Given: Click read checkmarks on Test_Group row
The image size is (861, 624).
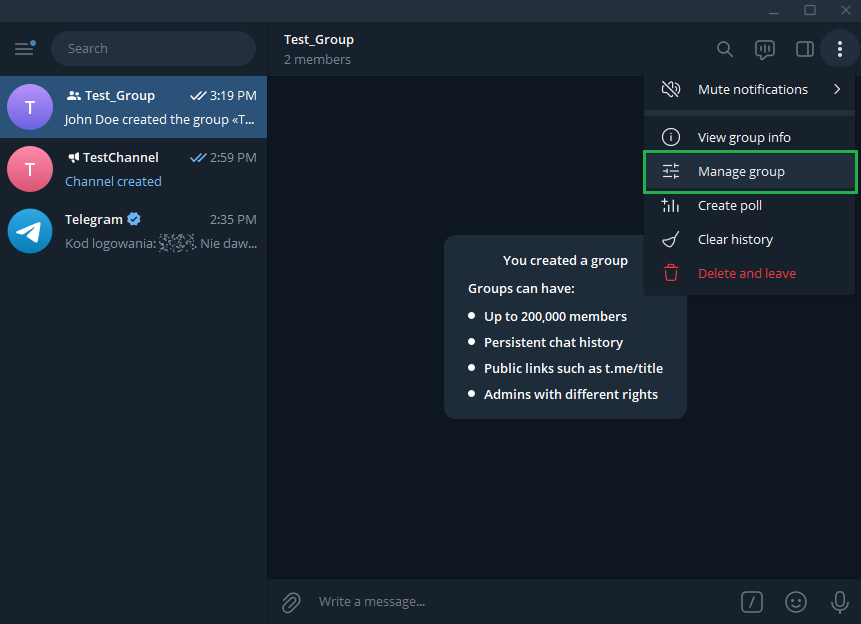Looking at the screenshot, I should [198, 96].
